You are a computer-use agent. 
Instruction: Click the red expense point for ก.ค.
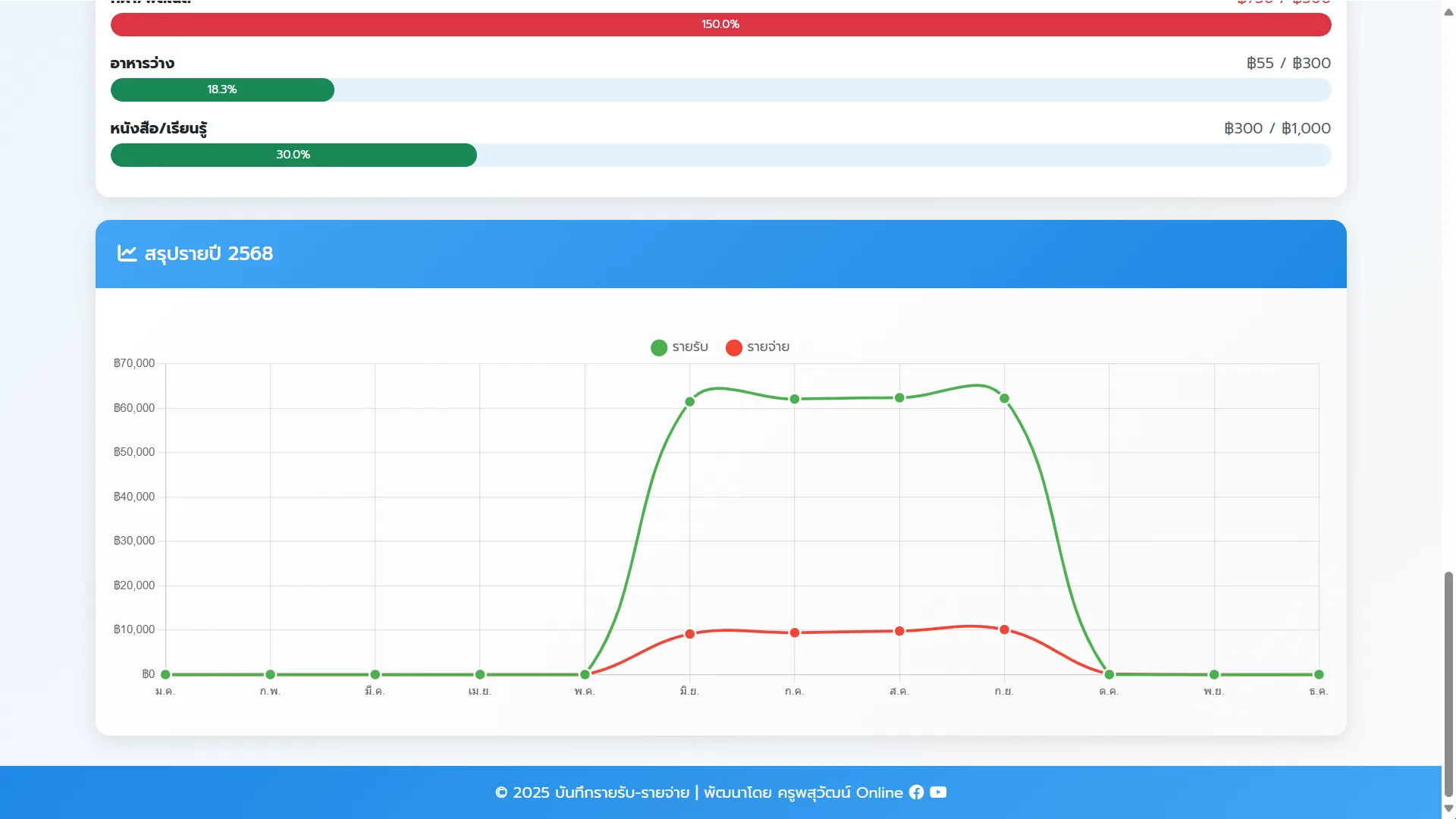coord(795,632)
